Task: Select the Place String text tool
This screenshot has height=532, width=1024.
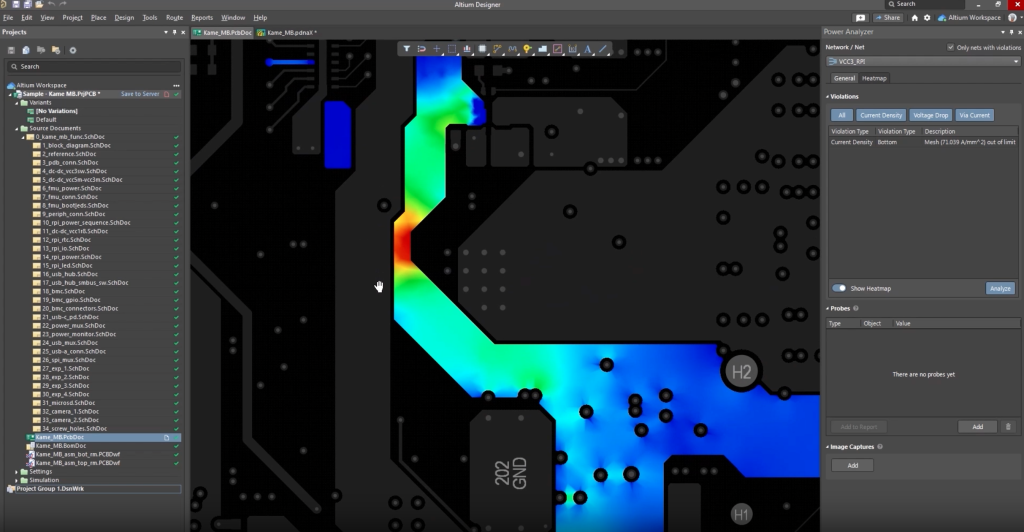Action: [588, 48]
